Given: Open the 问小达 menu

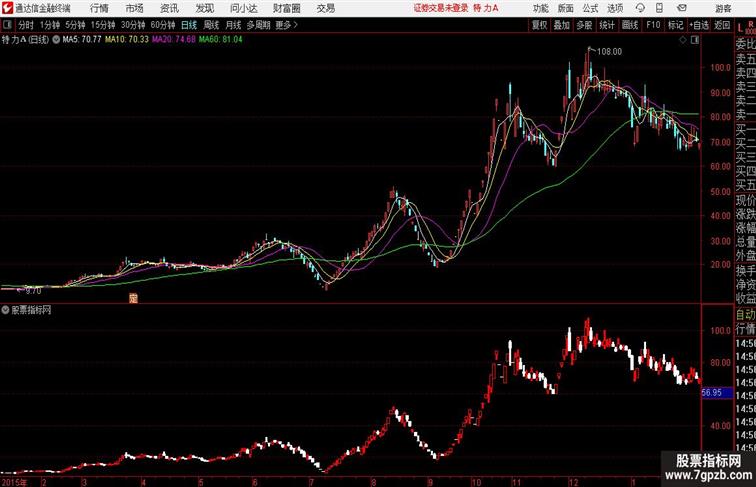Looking at the screenshot, I should tap(243, 8).
